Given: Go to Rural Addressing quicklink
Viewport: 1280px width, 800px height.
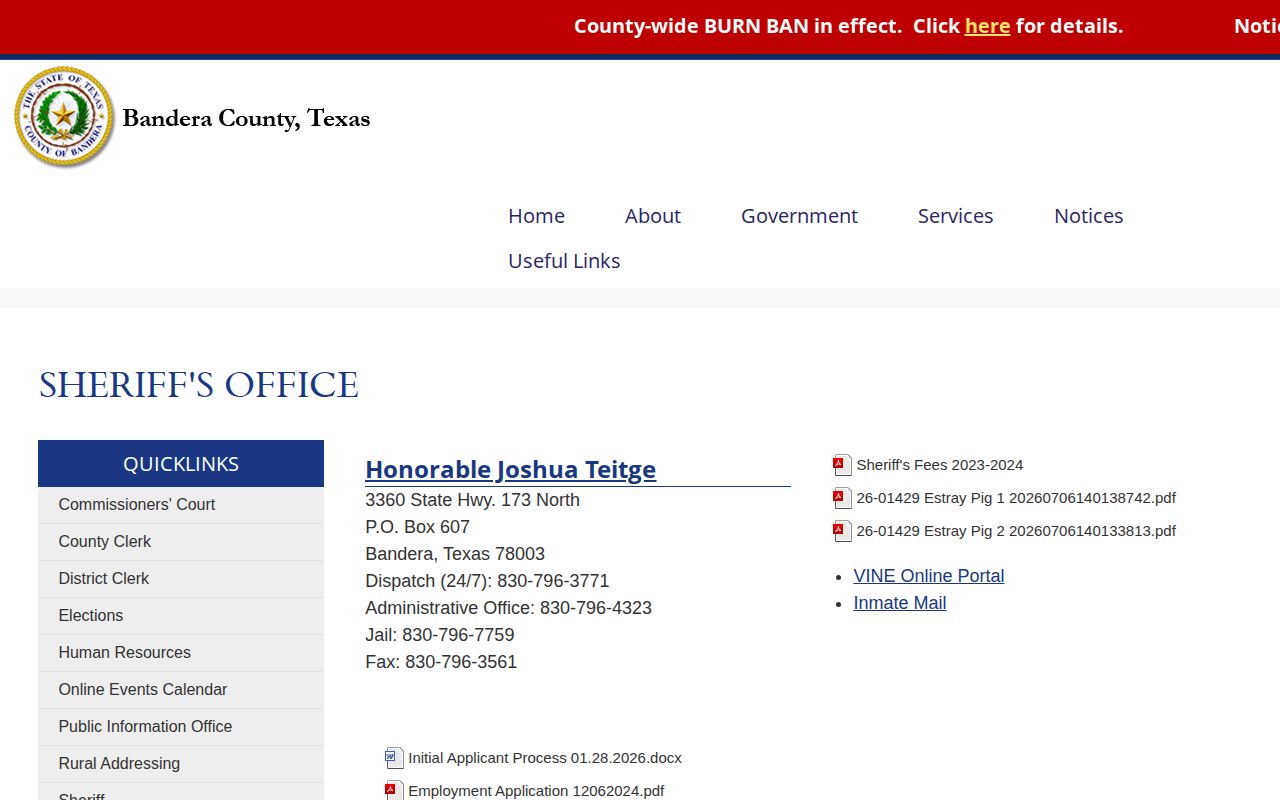Looking at the screenshot, I should pyautogui.click(x=181, y=764).
